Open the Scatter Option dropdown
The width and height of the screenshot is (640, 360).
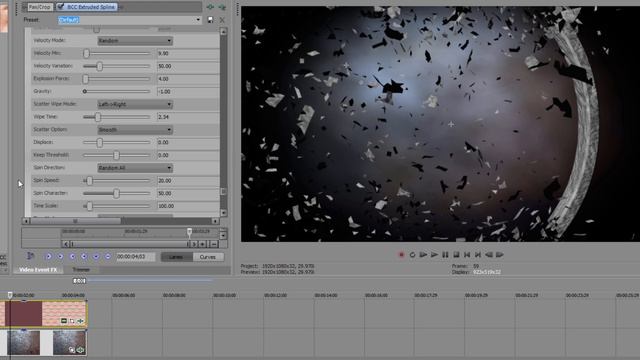pos(135,129)
